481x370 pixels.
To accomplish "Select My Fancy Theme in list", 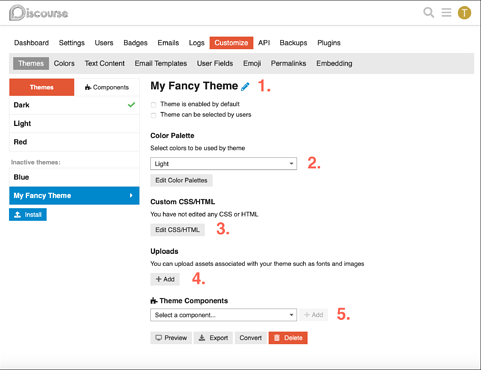I will pos(74,195).
